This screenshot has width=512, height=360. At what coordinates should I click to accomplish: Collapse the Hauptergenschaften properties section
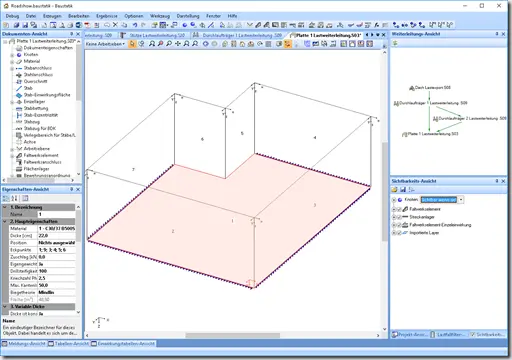(5, 221)
